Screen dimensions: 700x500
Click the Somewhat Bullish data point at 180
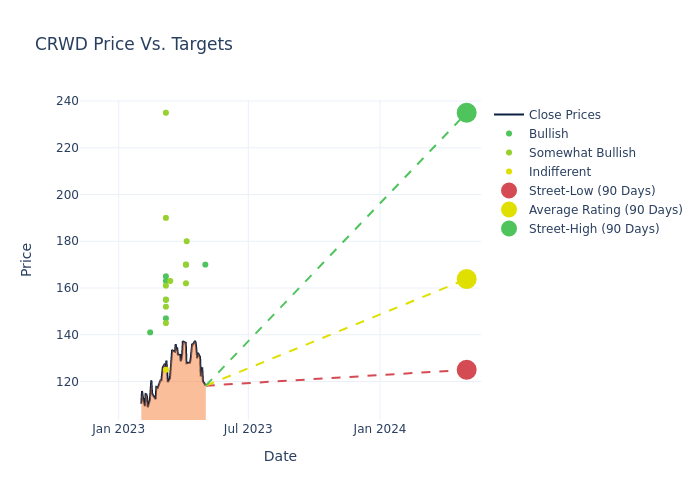186,241
